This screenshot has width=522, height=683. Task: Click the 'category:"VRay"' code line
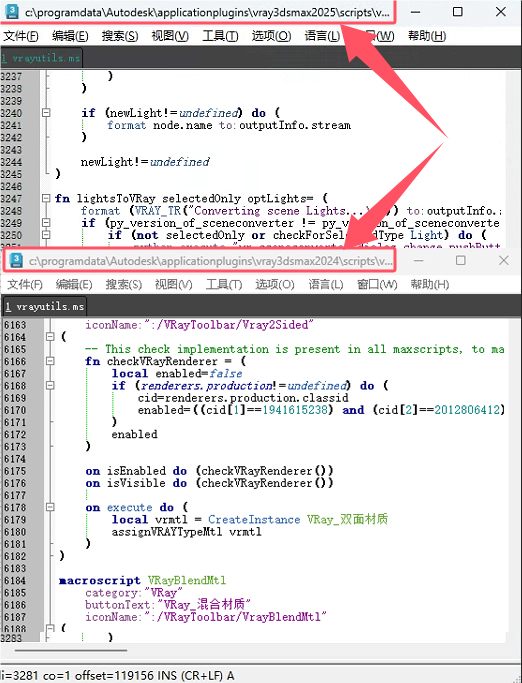click(134, 593)
